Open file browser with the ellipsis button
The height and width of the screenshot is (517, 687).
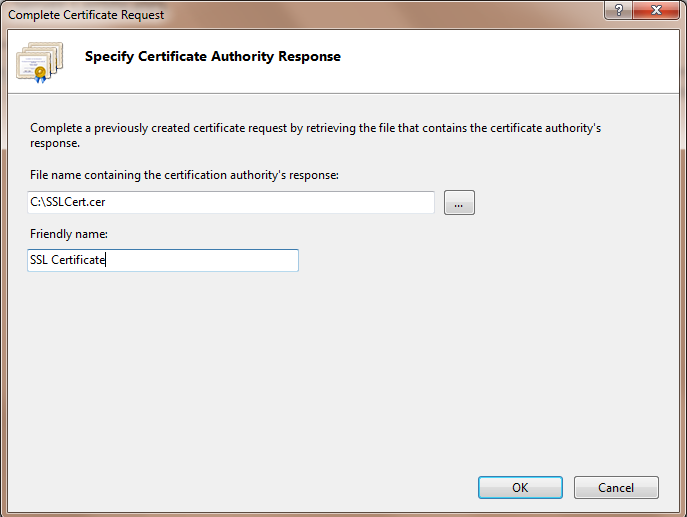[459, 203]
